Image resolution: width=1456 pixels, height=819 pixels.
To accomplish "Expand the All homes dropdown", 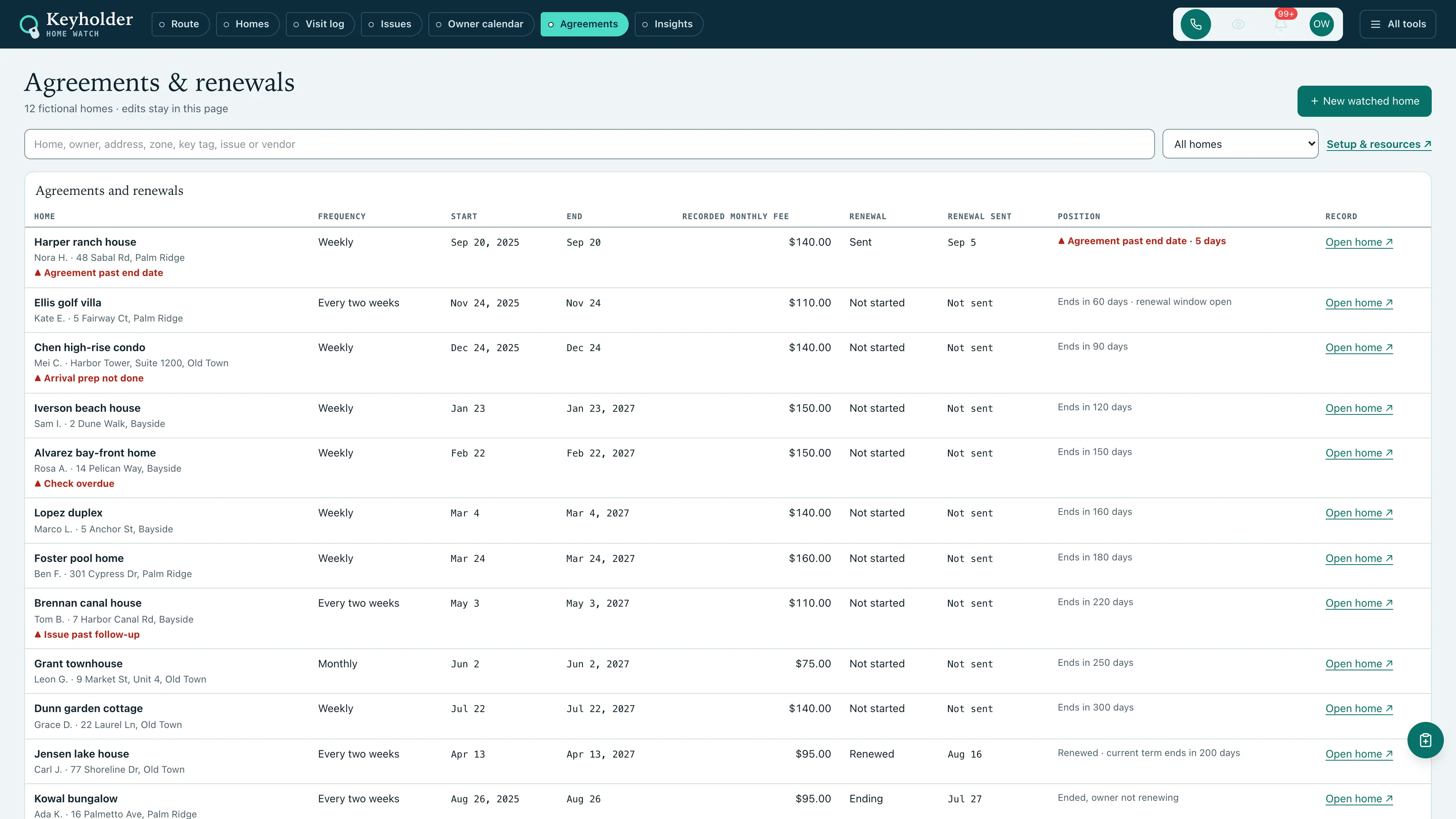I will pos(1240,144).
